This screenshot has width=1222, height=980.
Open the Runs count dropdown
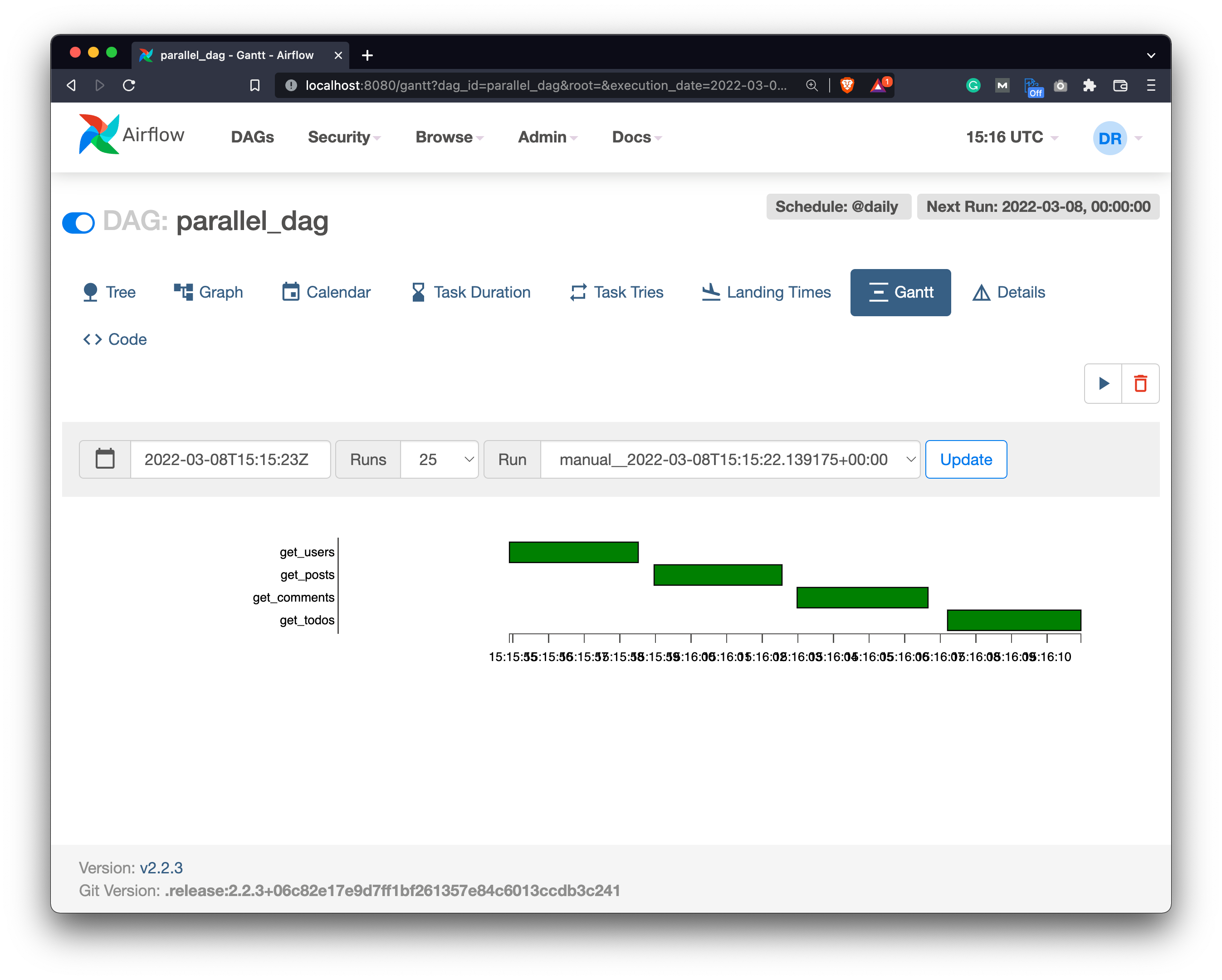point(439,459)
